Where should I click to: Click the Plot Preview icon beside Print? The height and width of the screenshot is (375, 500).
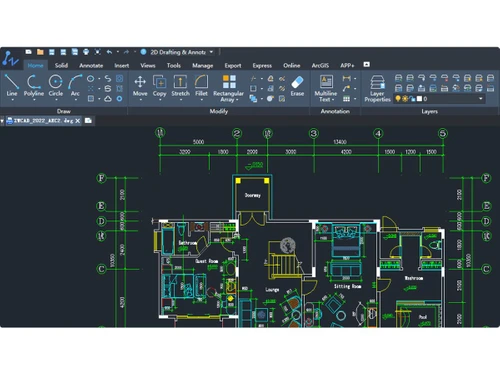pyautogui.click(x=97, y=52)
